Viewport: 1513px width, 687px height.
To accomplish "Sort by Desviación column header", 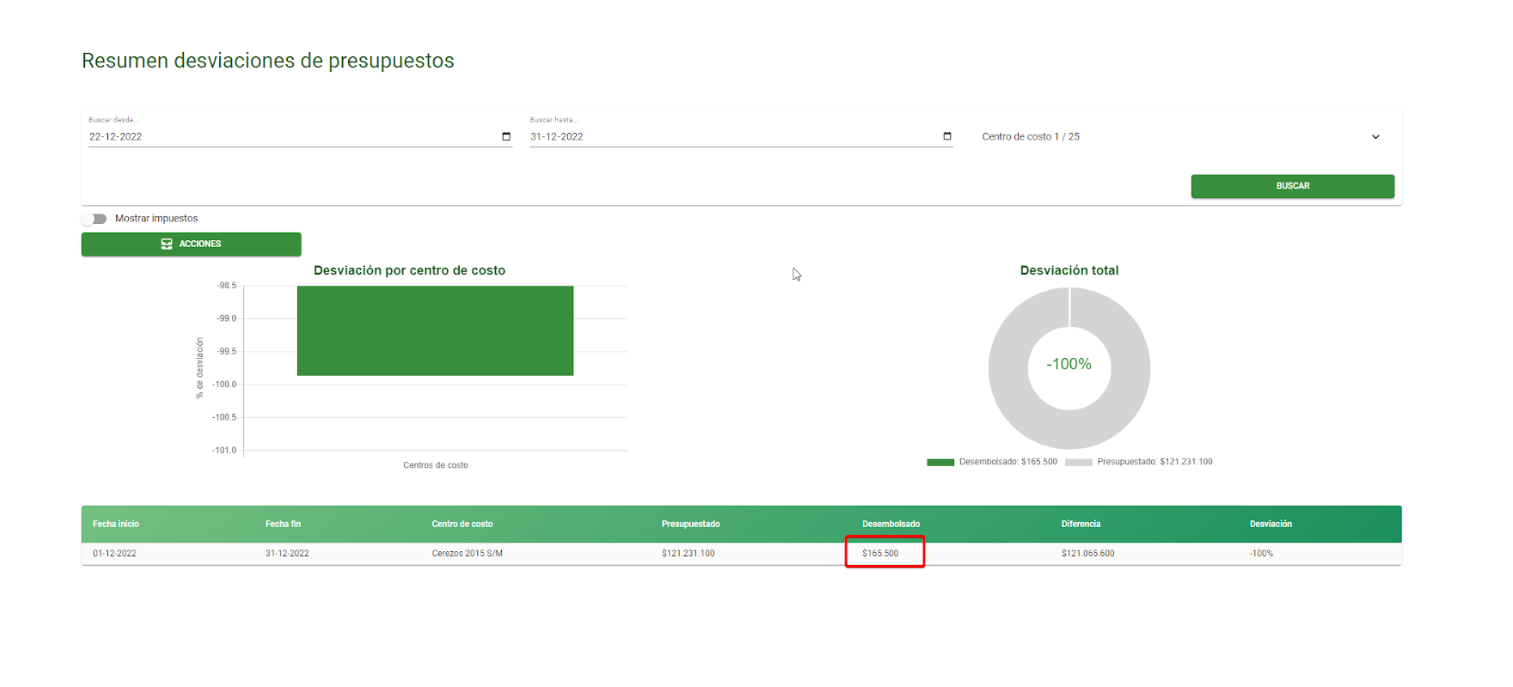I will pos(1270,524).
